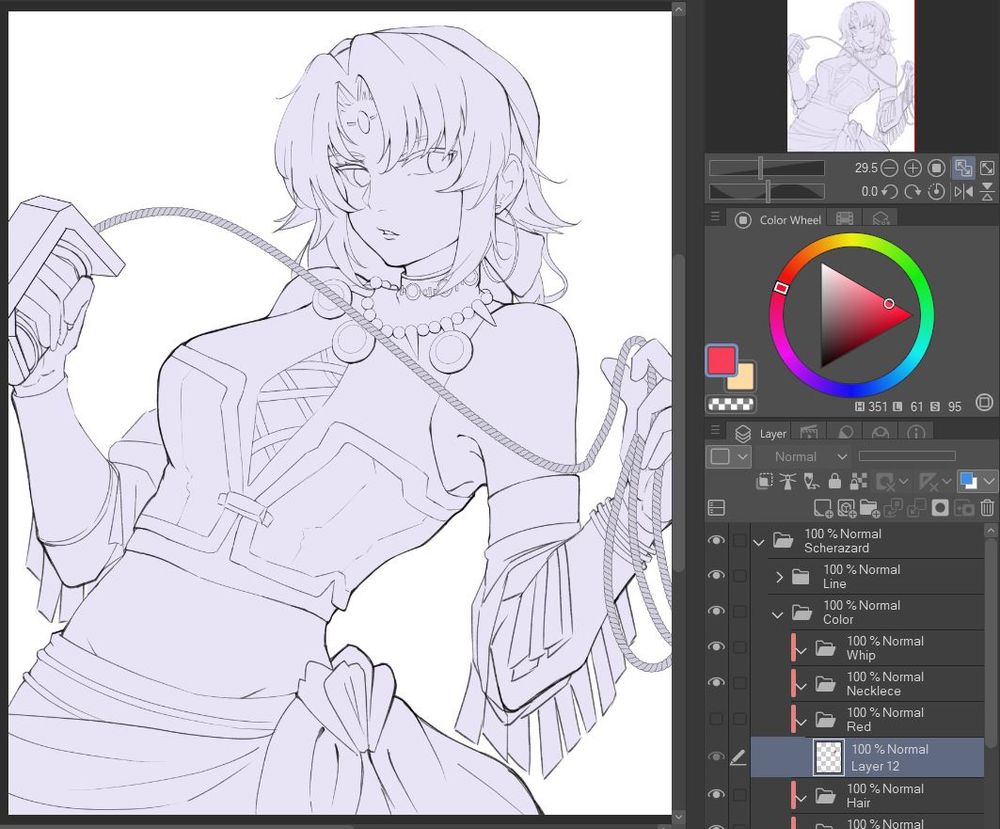Rotate the canvas right
This screenshot has height=829, width=1000.
click(x=913, y=192)
